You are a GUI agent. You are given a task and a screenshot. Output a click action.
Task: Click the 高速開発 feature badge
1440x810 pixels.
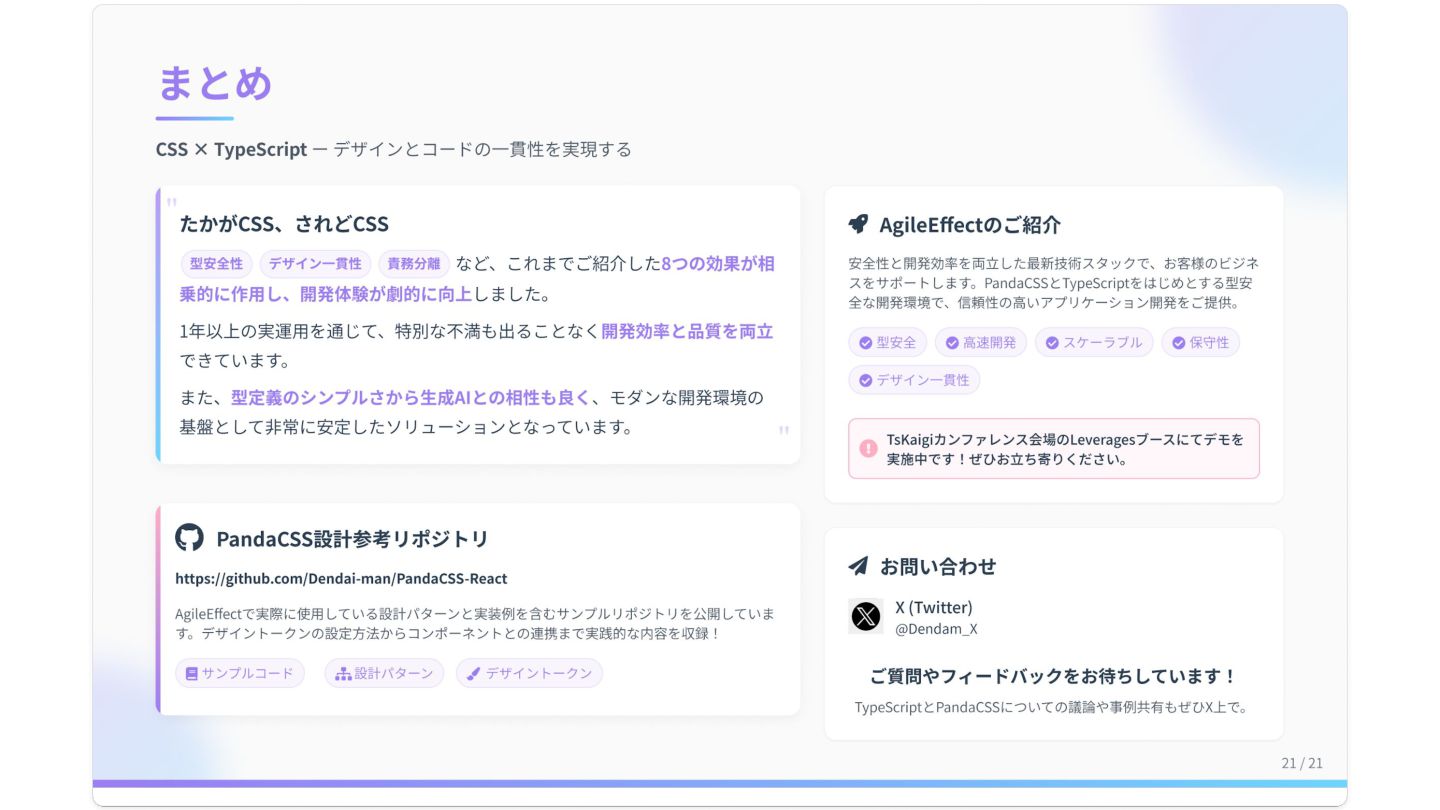(981, 342)
